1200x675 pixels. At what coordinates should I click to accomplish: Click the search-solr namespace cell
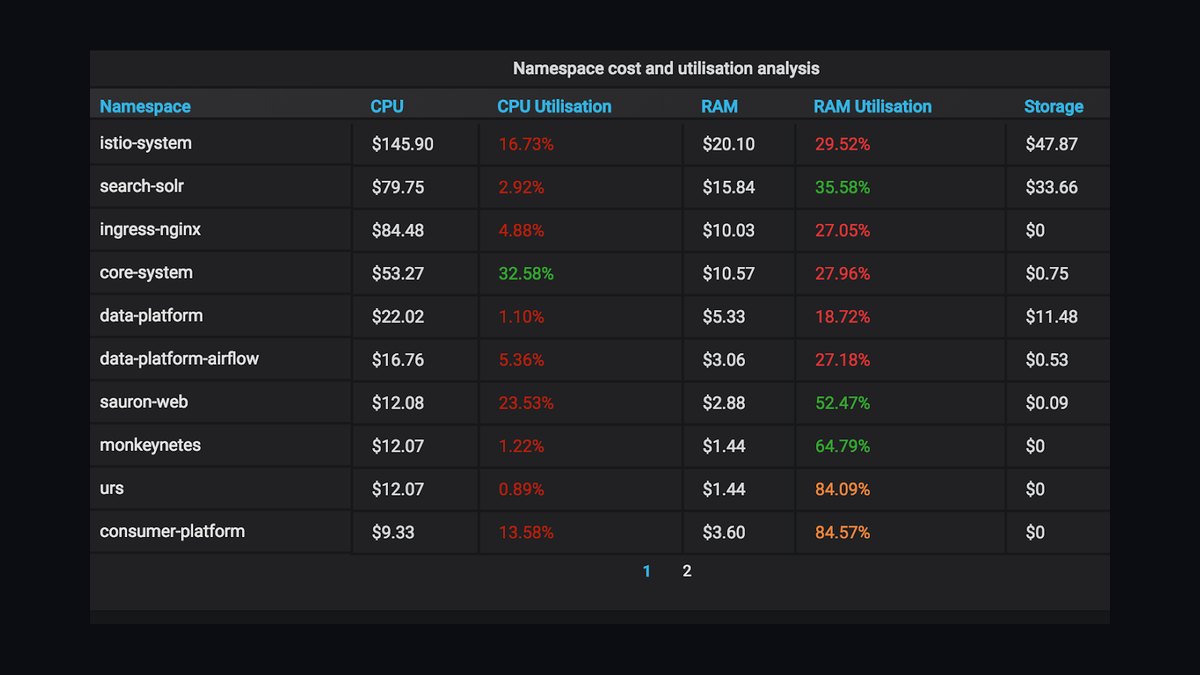221,187
